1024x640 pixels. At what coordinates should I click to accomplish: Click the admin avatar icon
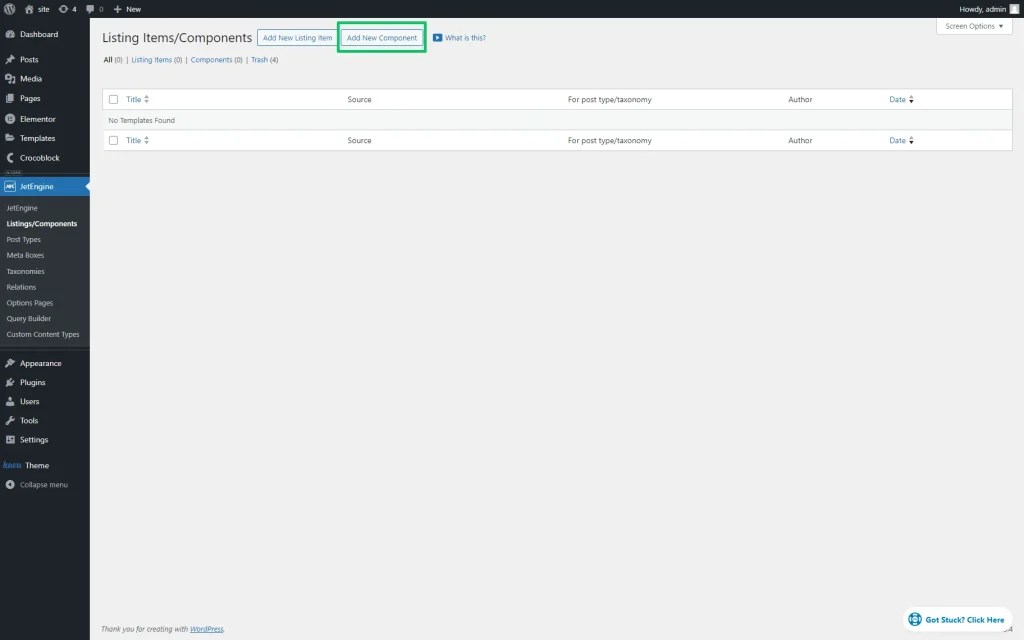1014,9
